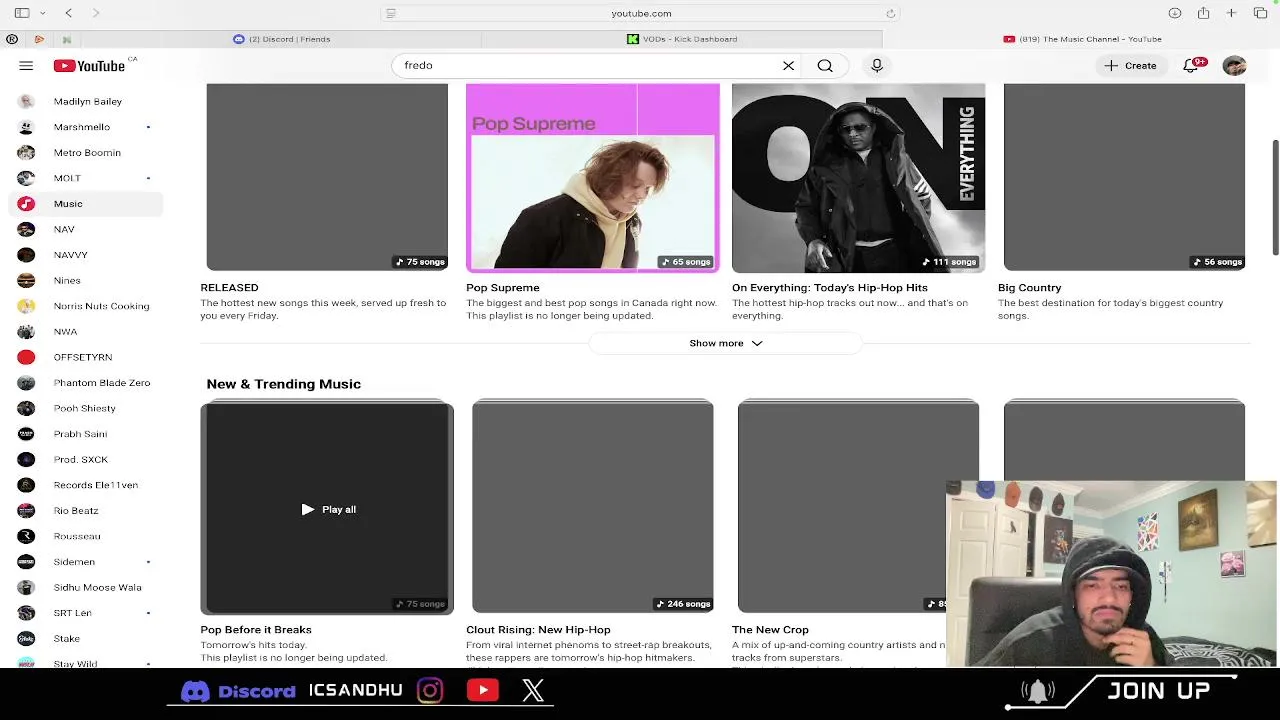The height and width of the screenshot is (720, 1280).
Task: Click the YouTube icon in bottom overlay
Action: 482,690
